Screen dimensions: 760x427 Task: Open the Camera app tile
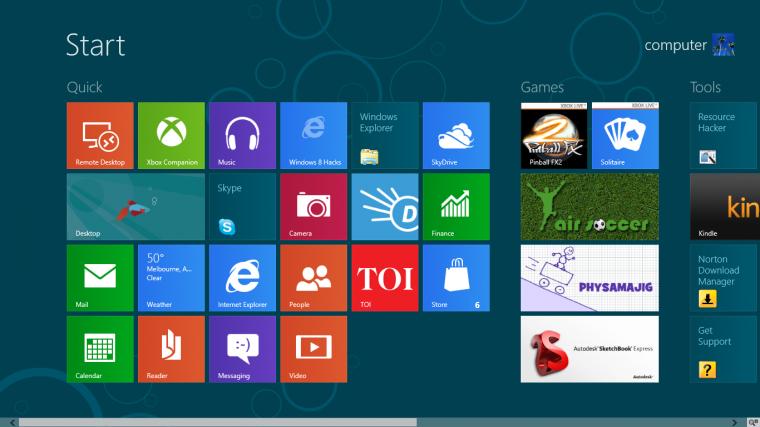tap(314, 207)
